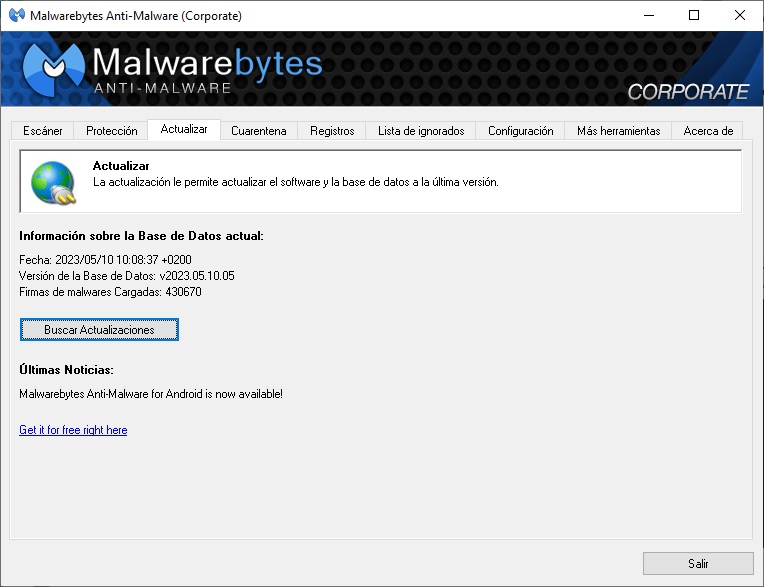This screenshot has height=587, width=764.
Task: Select the Actualizar tab
Action: [184, 129]
